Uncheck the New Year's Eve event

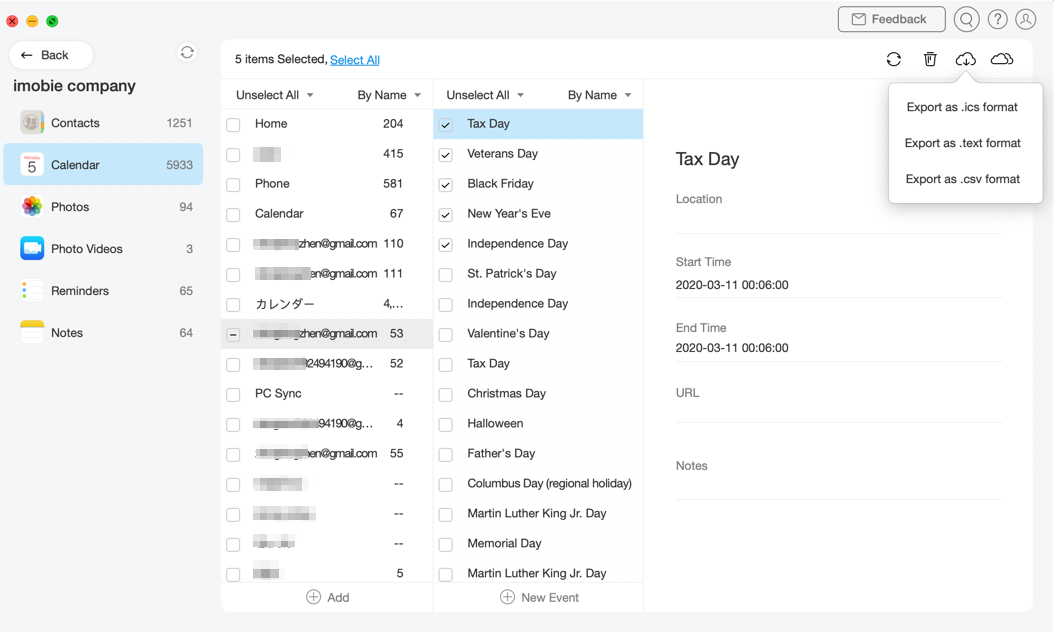coord(446,214)
